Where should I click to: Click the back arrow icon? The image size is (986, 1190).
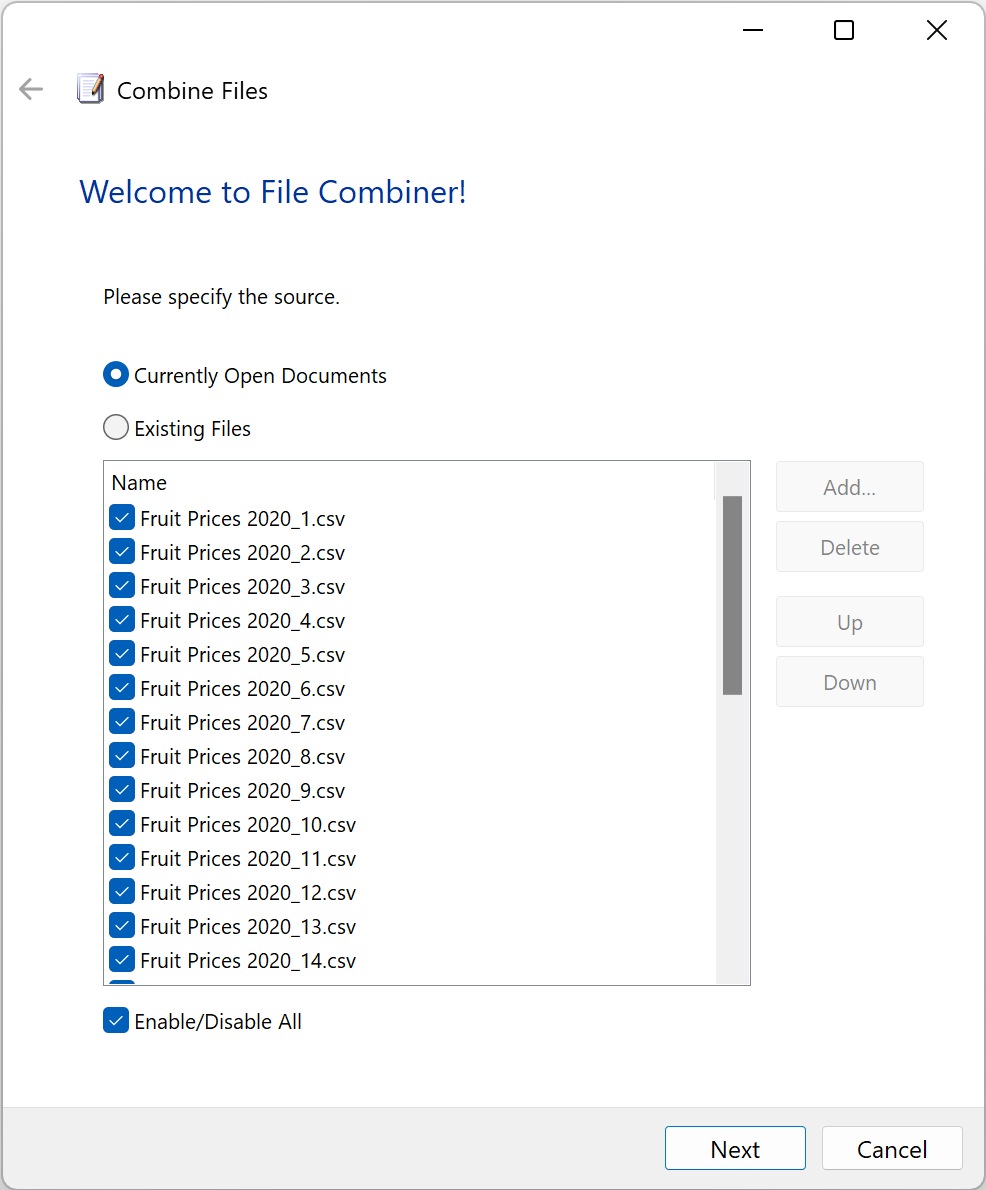31,90
